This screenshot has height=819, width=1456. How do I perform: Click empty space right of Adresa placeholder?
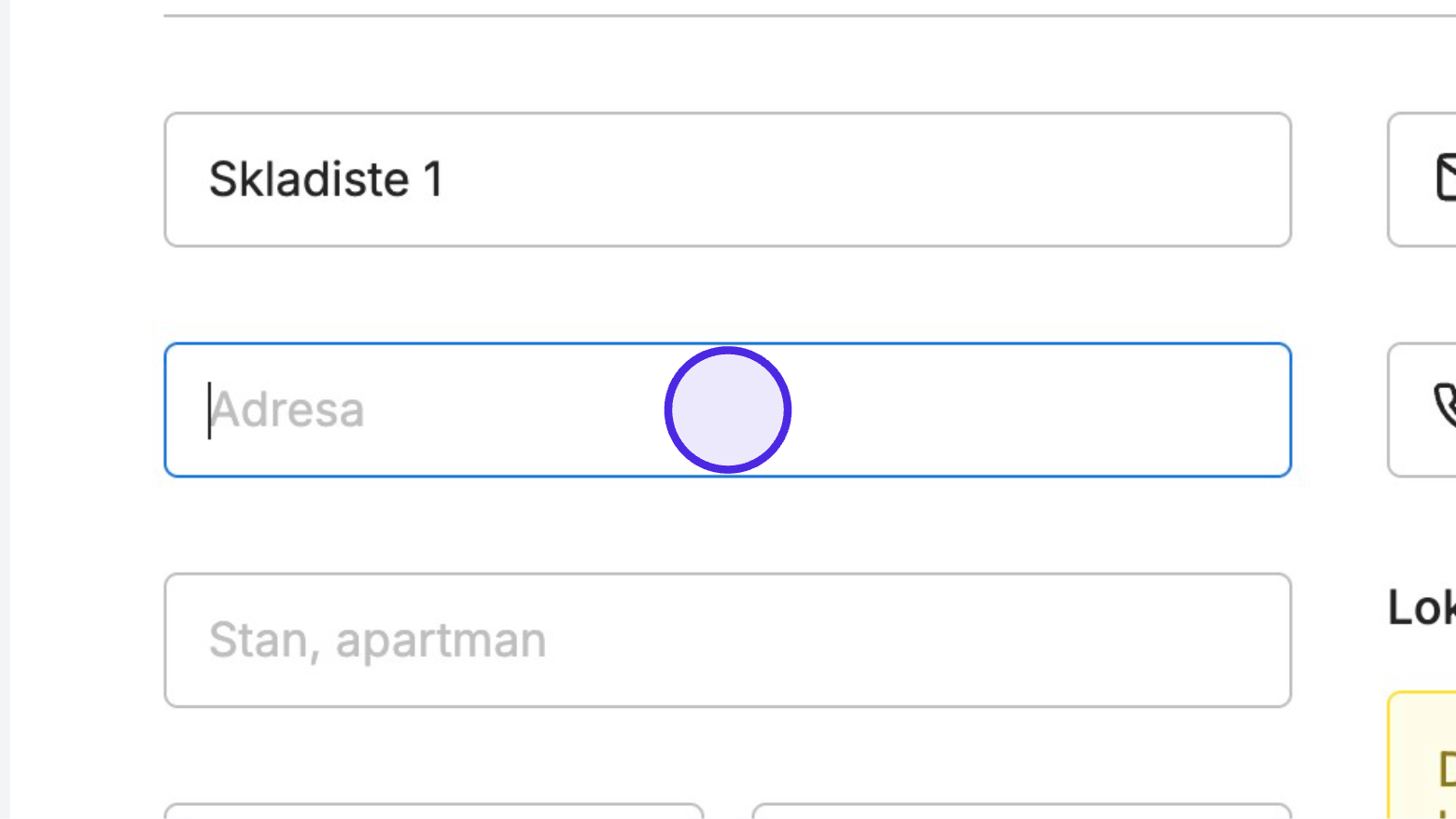(x=1027, y=409)
